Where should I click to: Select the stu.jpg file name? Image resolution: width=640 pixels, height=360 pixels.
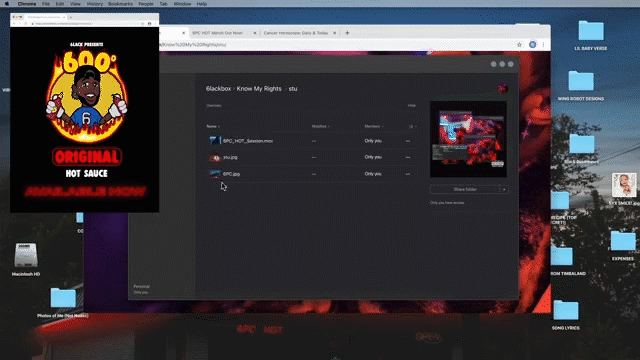(x=230, y=157)
